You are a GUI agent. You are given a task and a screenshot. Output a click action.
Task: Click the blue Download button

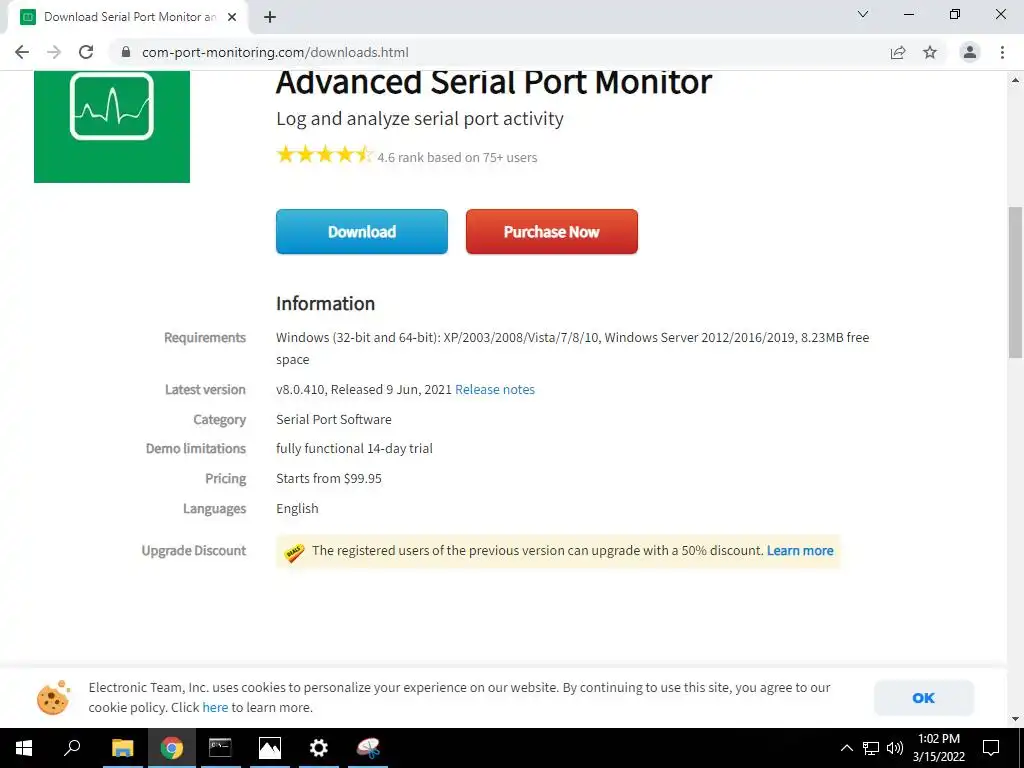coord(362,232)
